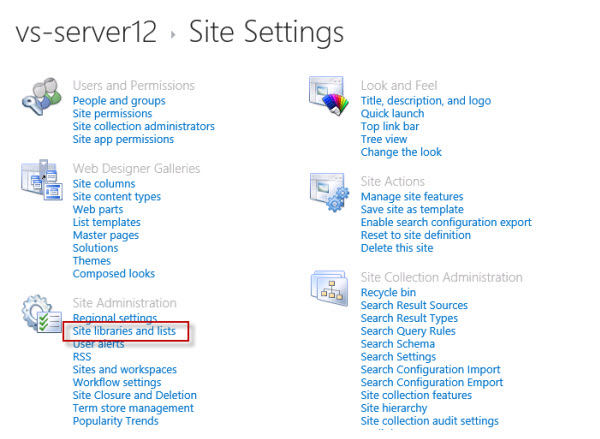Click the Look and Feel color fan icon

pyautogui.click(x=329, y=96)
